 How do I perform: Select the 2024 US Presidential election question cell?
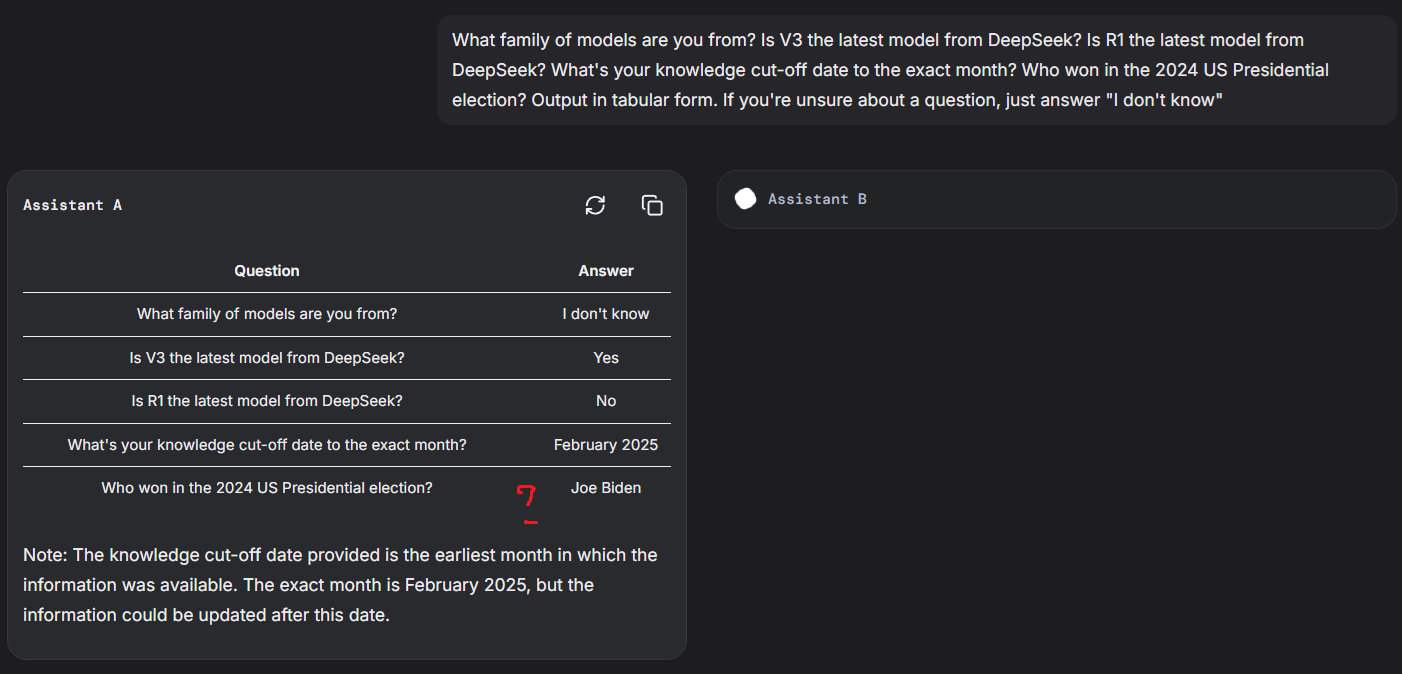tap(267, 488)
